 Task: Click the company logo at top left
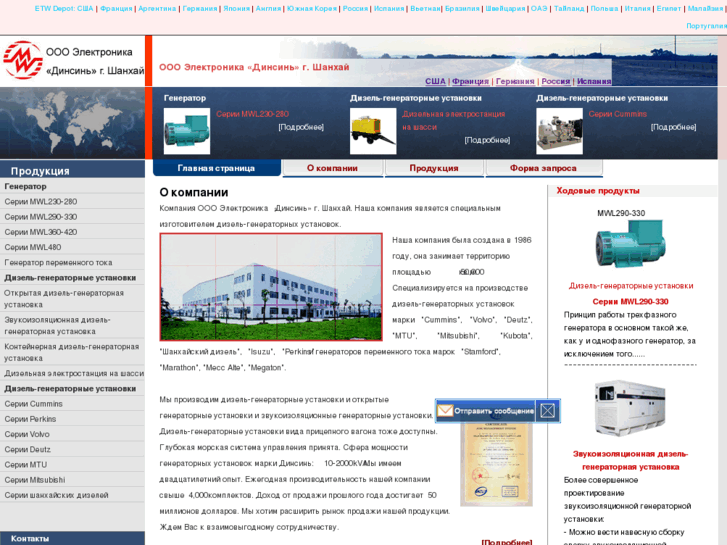tap(23, 60)
